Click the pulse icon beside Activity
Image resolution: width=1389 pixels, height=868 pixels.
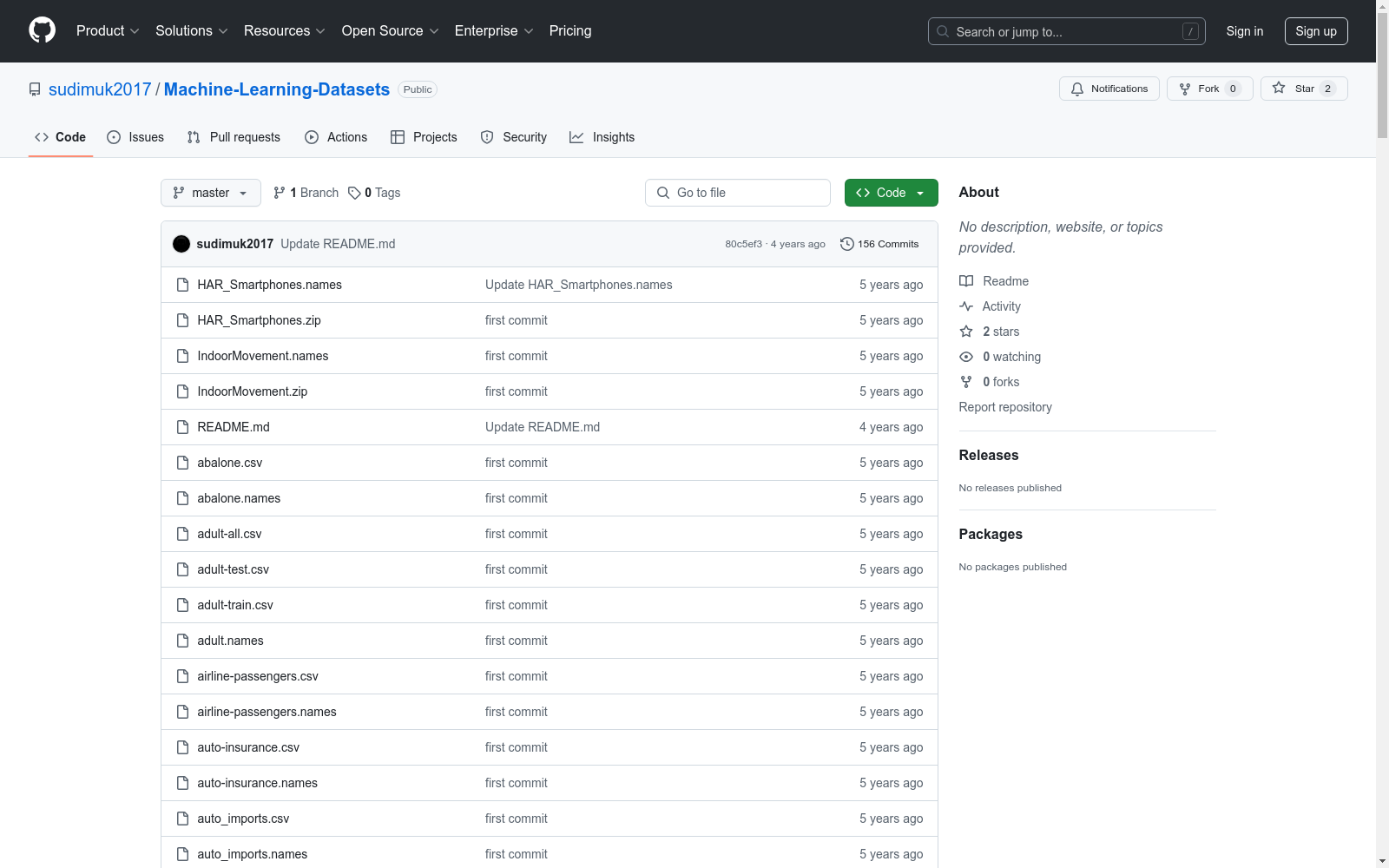click(x=966, y=306)
